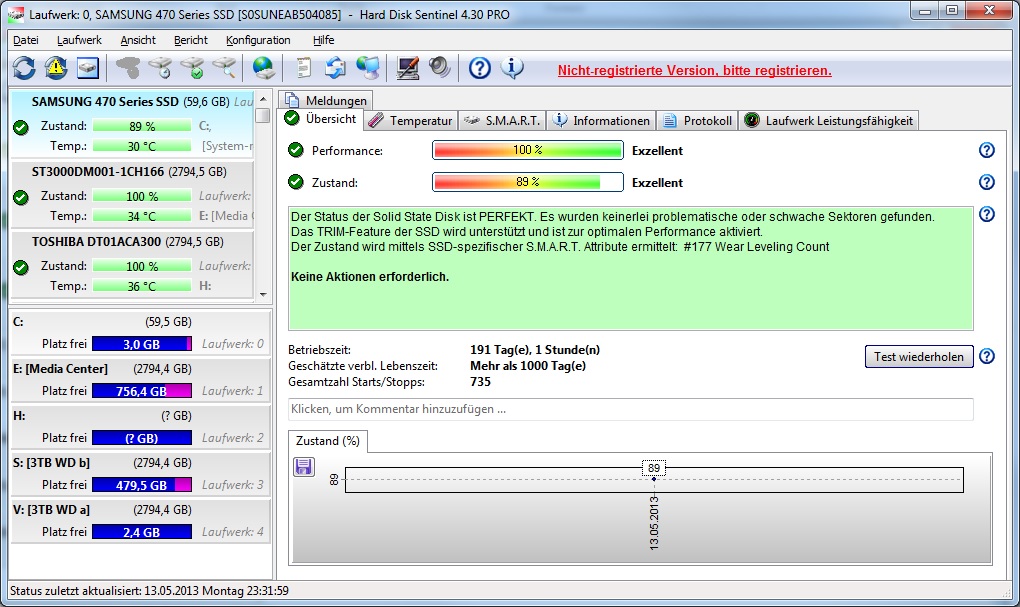Open the Konfiguration menu
The width and height of the screenshot is (1020, 607).
pyautogui.click(x=258, y=40)
